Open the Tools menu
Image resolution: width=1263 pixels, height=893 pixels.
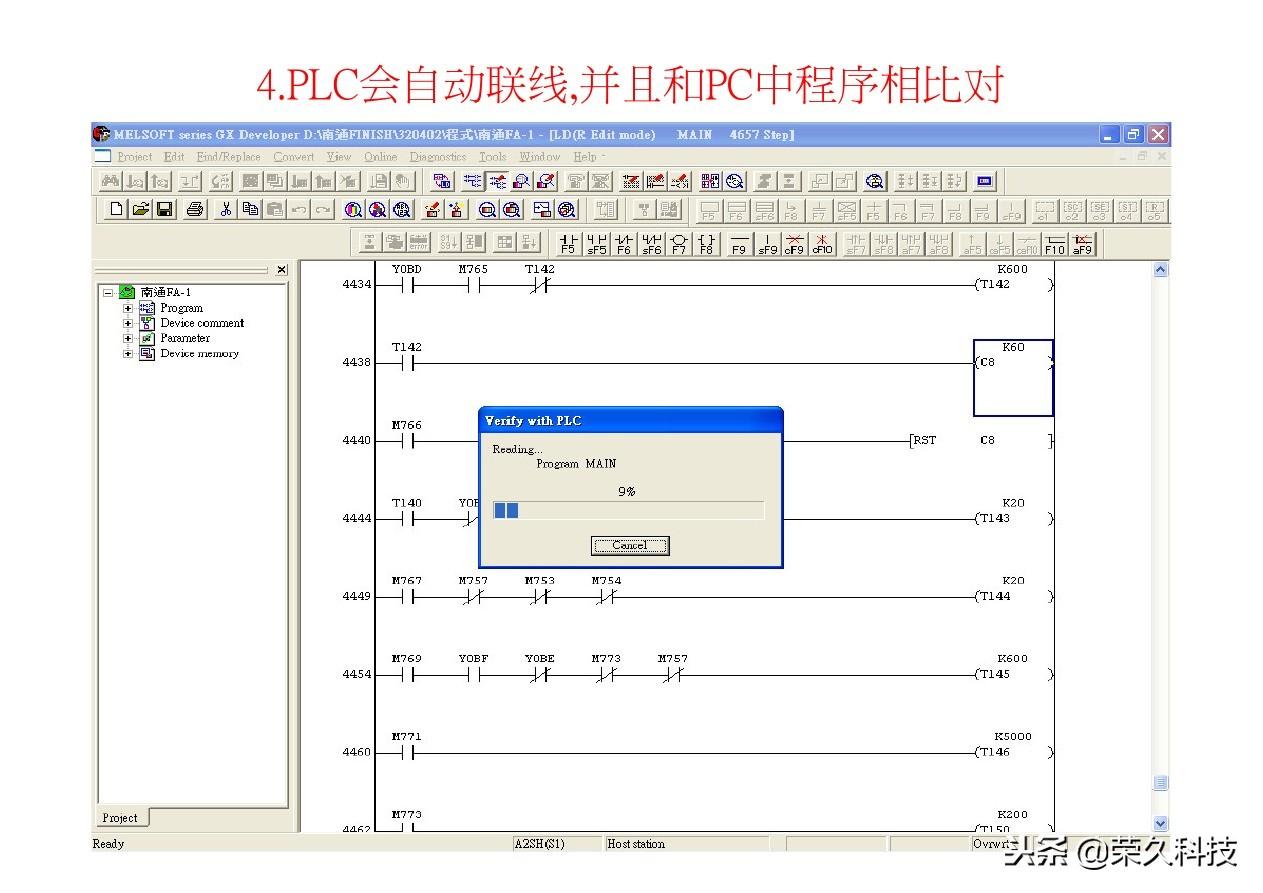tap(492, 157)
